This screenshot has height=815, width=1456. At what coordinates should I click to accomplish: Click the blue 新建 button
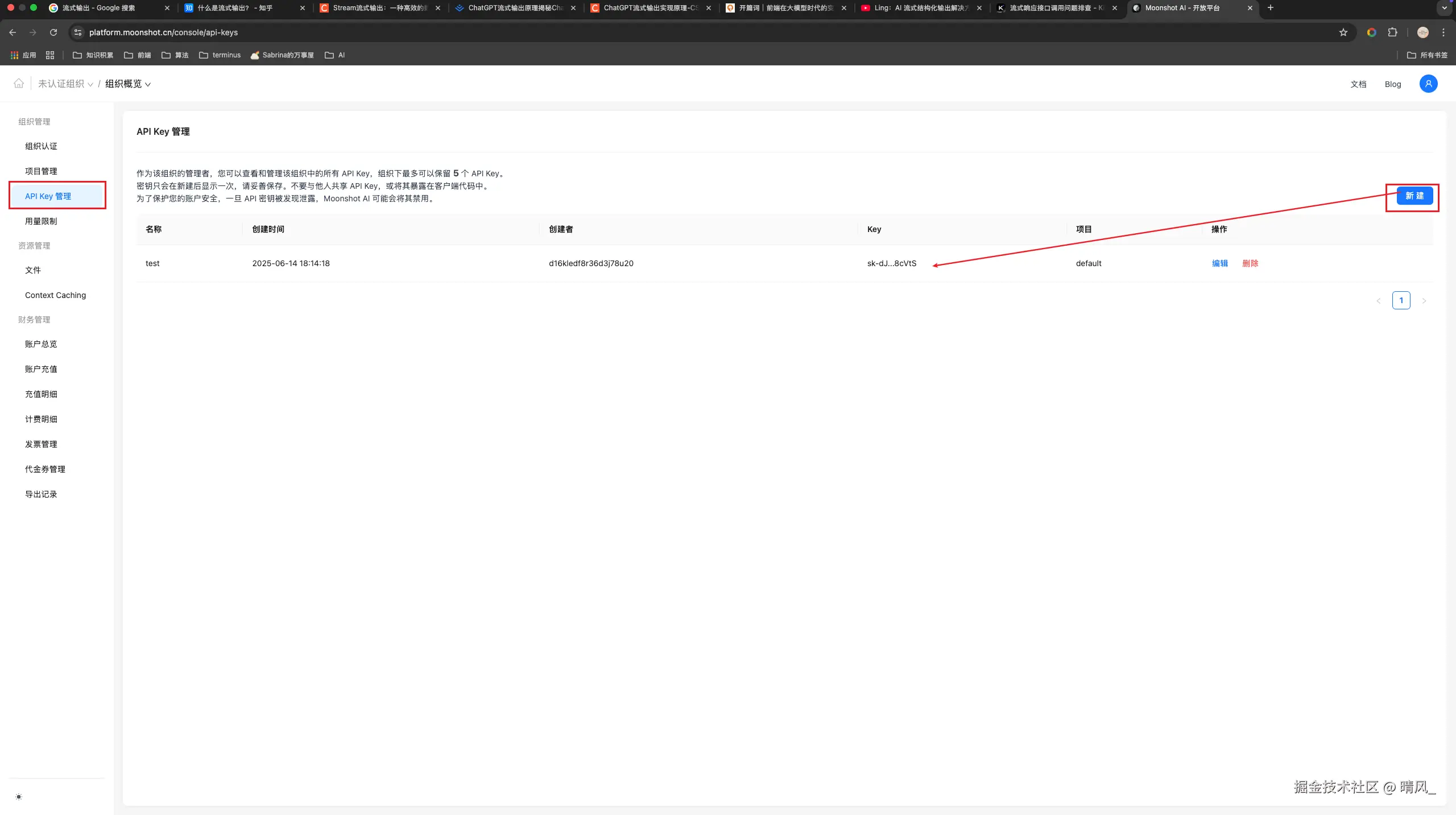click(x=1414, y=196)
